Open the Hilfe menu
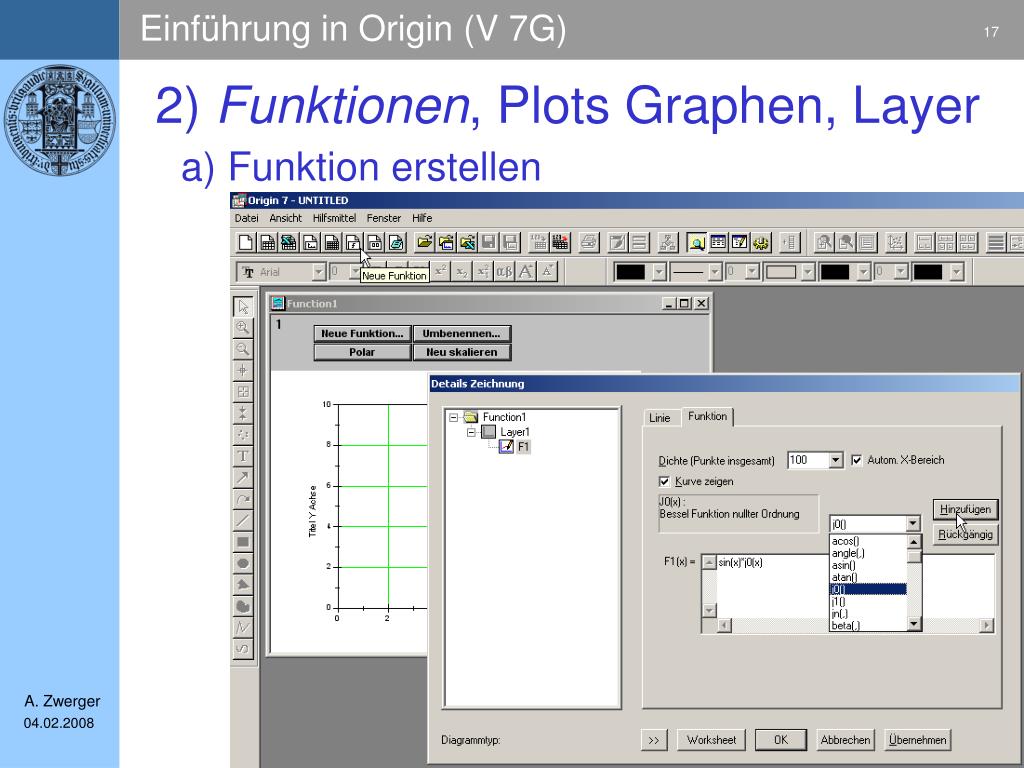This screenshot has width=1024, height=768. [422, 218]
